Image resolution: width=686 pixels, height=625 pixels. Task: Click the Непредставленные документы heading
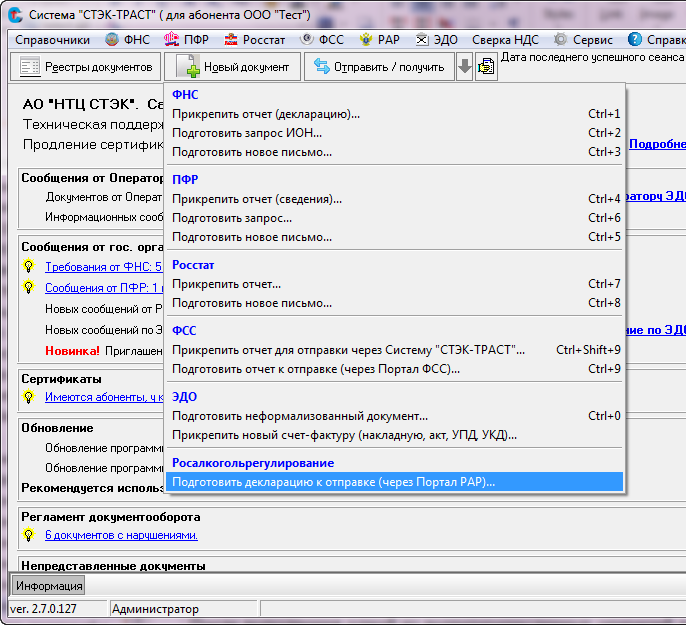pyautogui.click(x=113, y=566)
